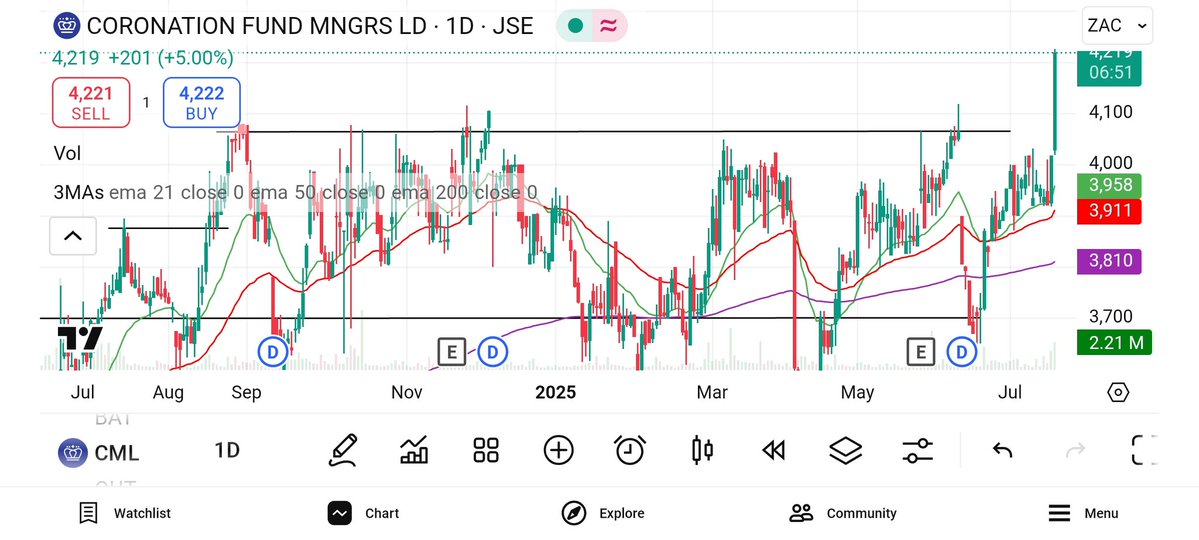Tap the November earnings E marker

[x=452, y=352]
